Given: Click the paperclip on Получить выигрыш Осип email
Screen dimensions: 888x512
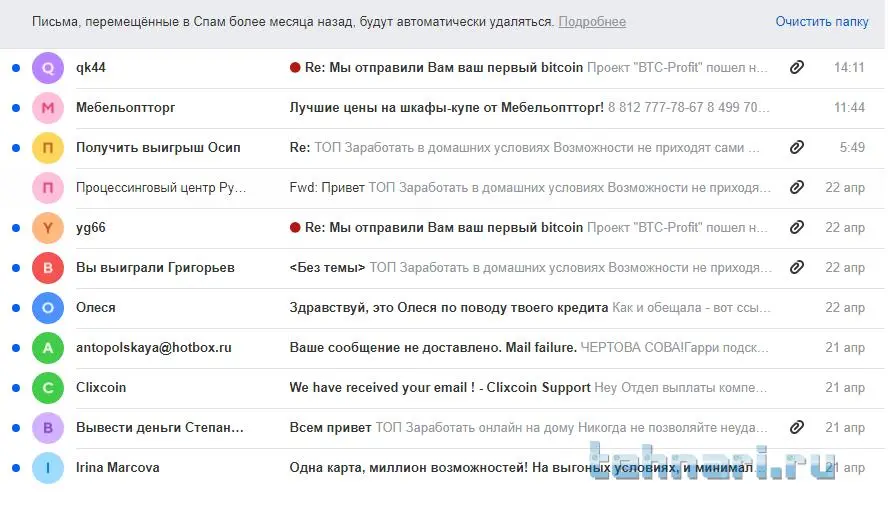Looking at the screenshot, I should [797, 148].
